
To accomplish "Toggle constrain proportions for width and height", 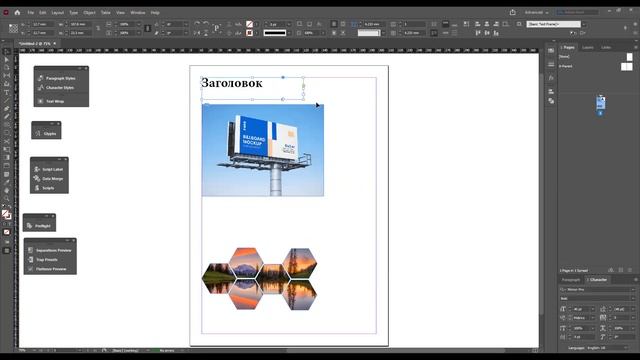I will [x=98, y=28].
